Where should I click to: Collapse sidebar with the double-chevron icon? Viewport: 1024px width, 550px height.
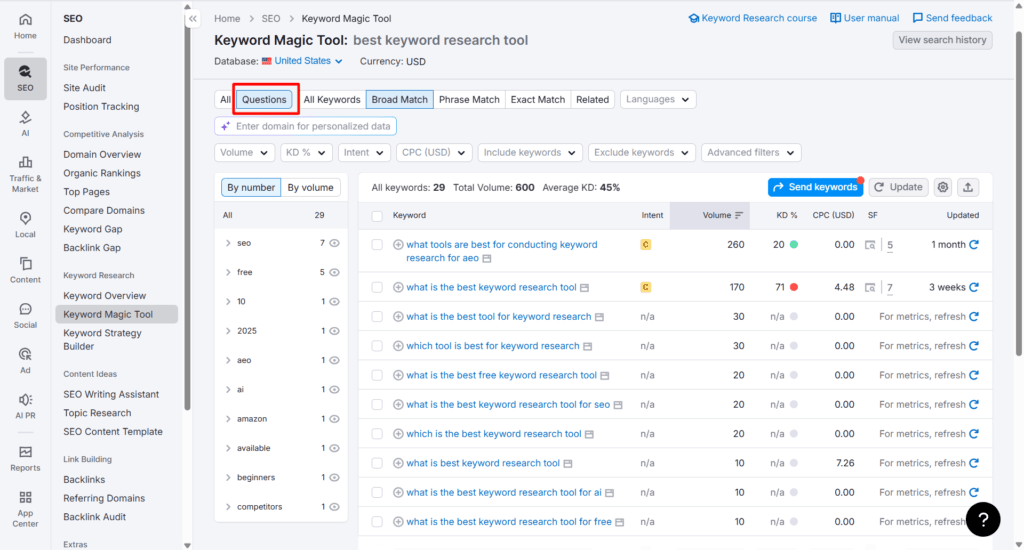tap(193, 19)
